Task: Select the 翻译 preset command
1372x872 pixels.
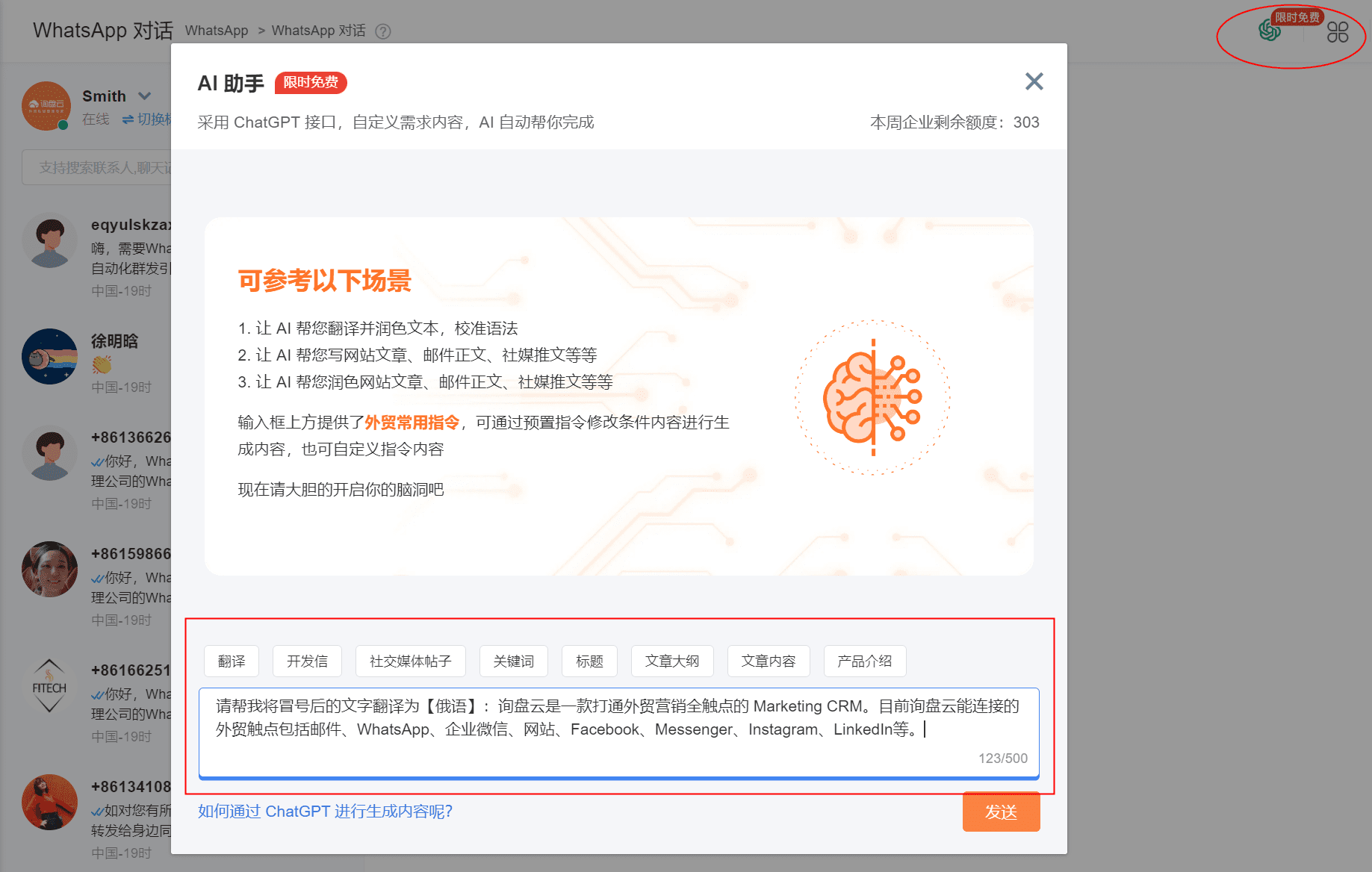Action: [x=232, y=661]
